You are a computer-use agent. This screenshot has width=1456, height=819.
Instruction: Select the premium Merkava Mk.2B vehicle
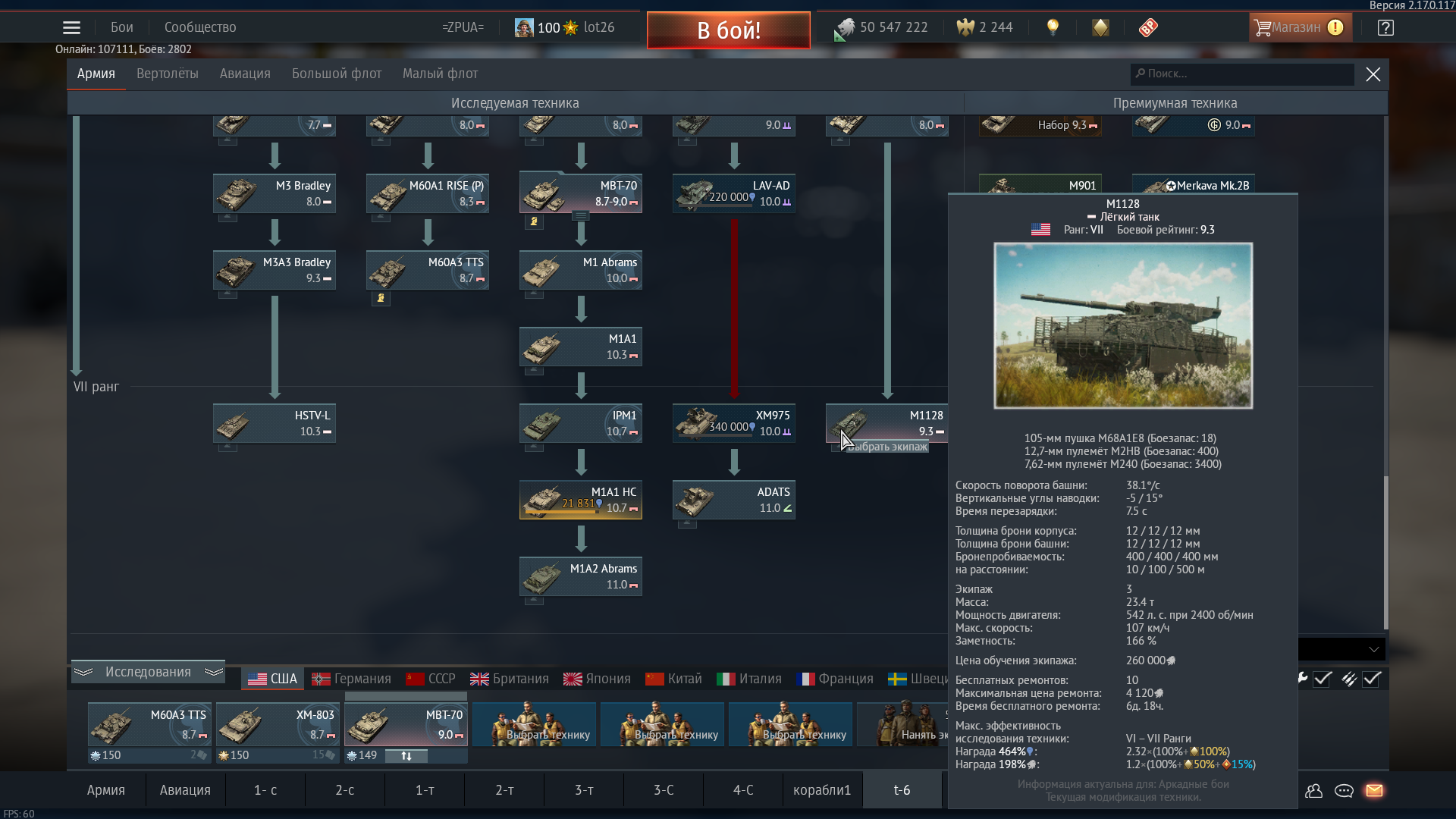[1194, 185]
